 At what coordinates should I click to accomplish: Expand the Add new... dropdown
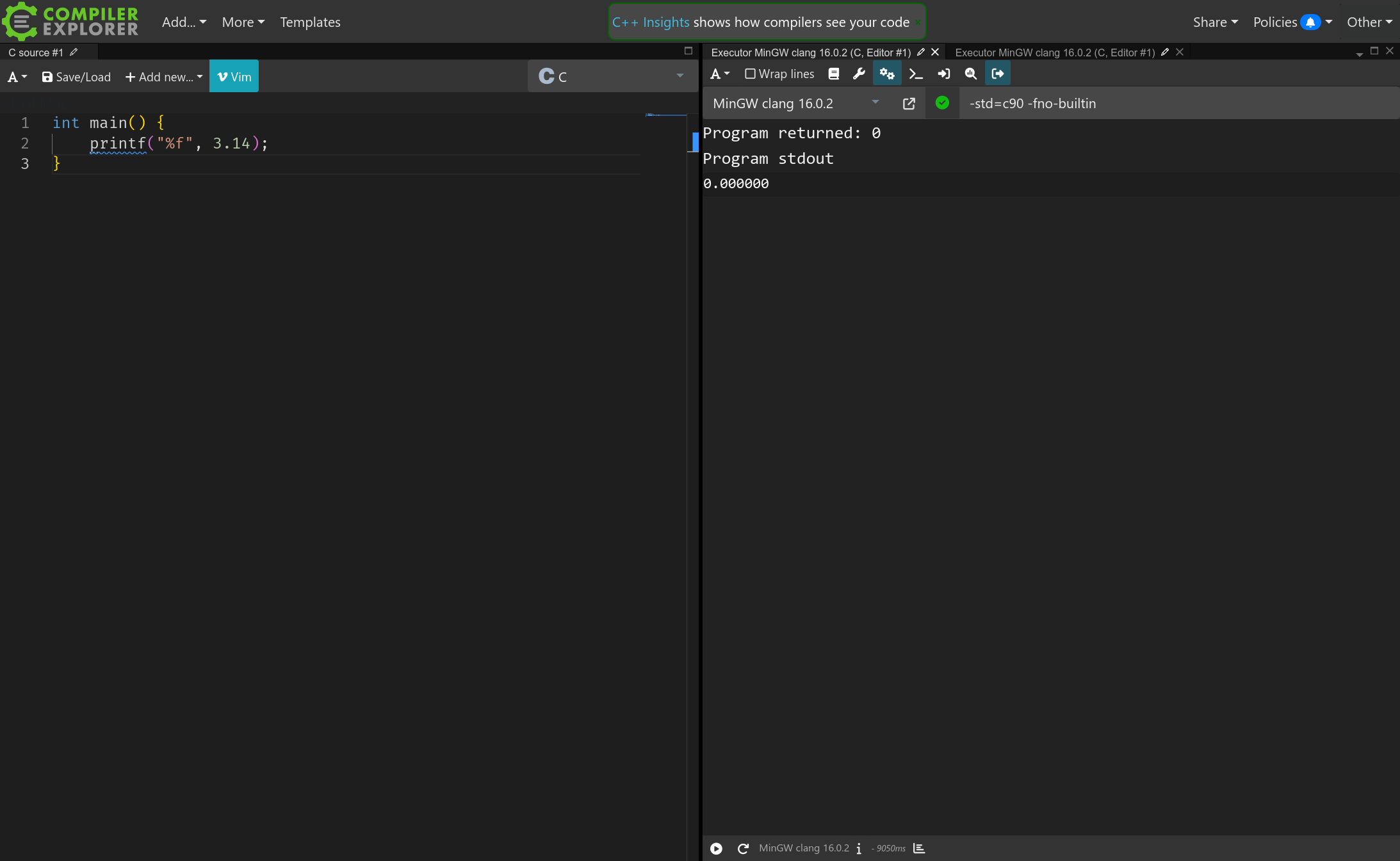pos(164,77)
